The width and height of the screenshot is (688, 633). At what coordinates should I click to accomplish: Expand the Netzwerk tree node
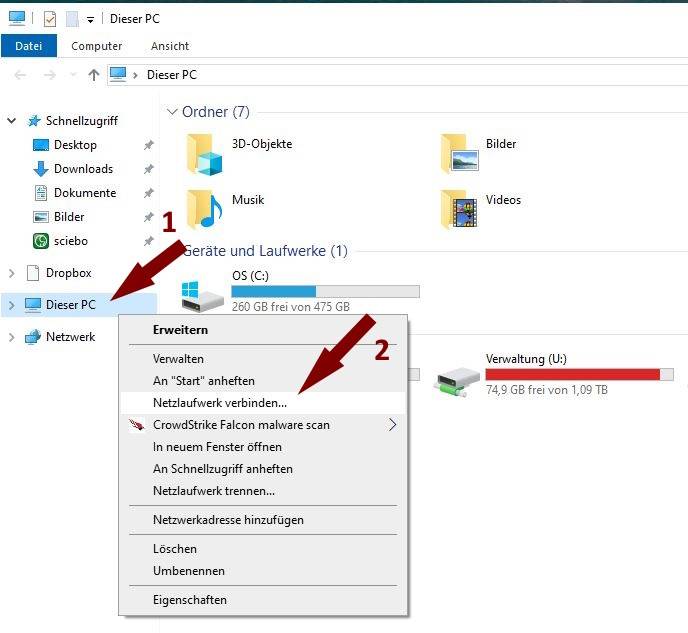[12, 337]
